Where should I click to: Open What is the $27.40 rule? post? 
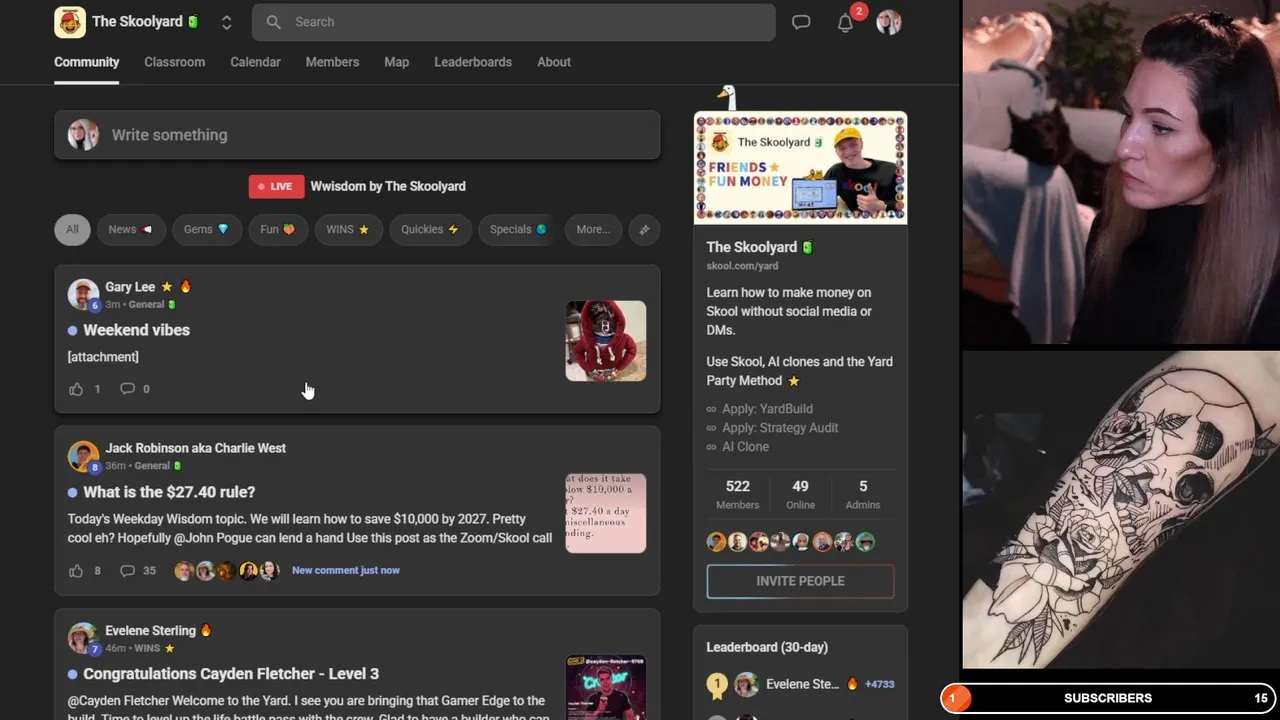coord(169,492)
